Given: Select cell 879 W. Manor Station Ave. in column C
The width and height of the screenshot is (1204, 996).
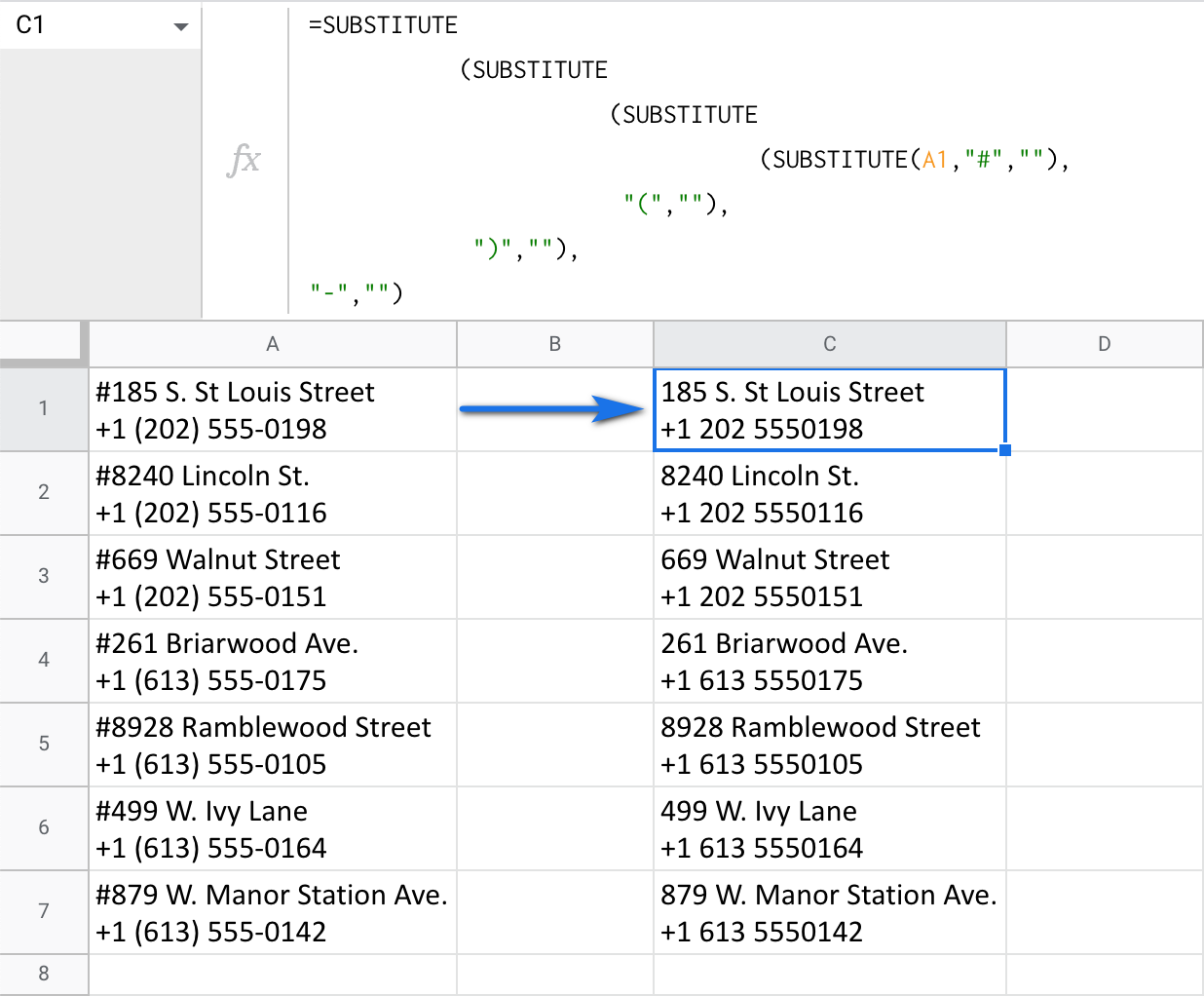Looking at the screenshot, I should click(829, 912).
